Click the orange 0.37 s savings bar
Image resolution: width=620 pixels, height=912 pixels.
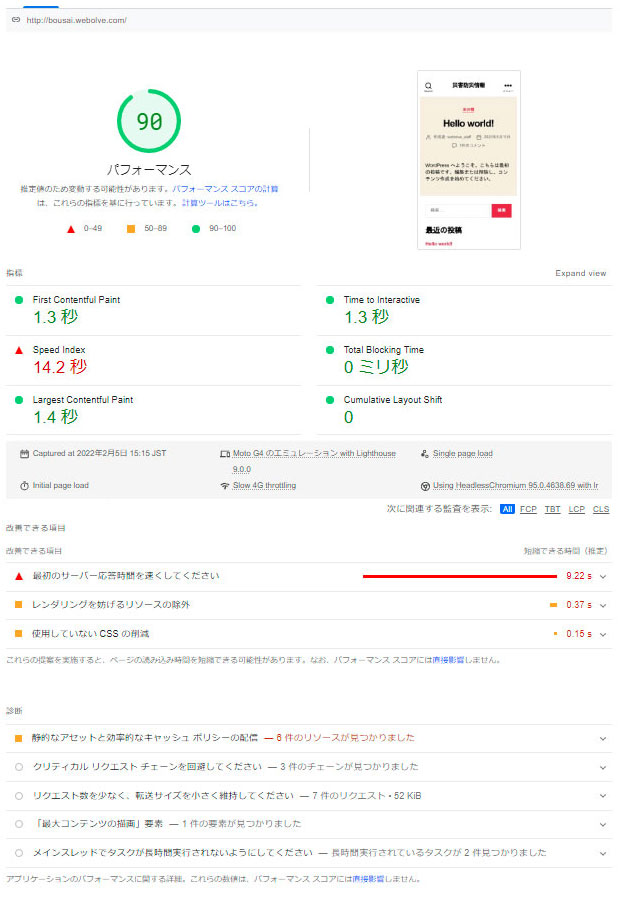coord(553,605)
